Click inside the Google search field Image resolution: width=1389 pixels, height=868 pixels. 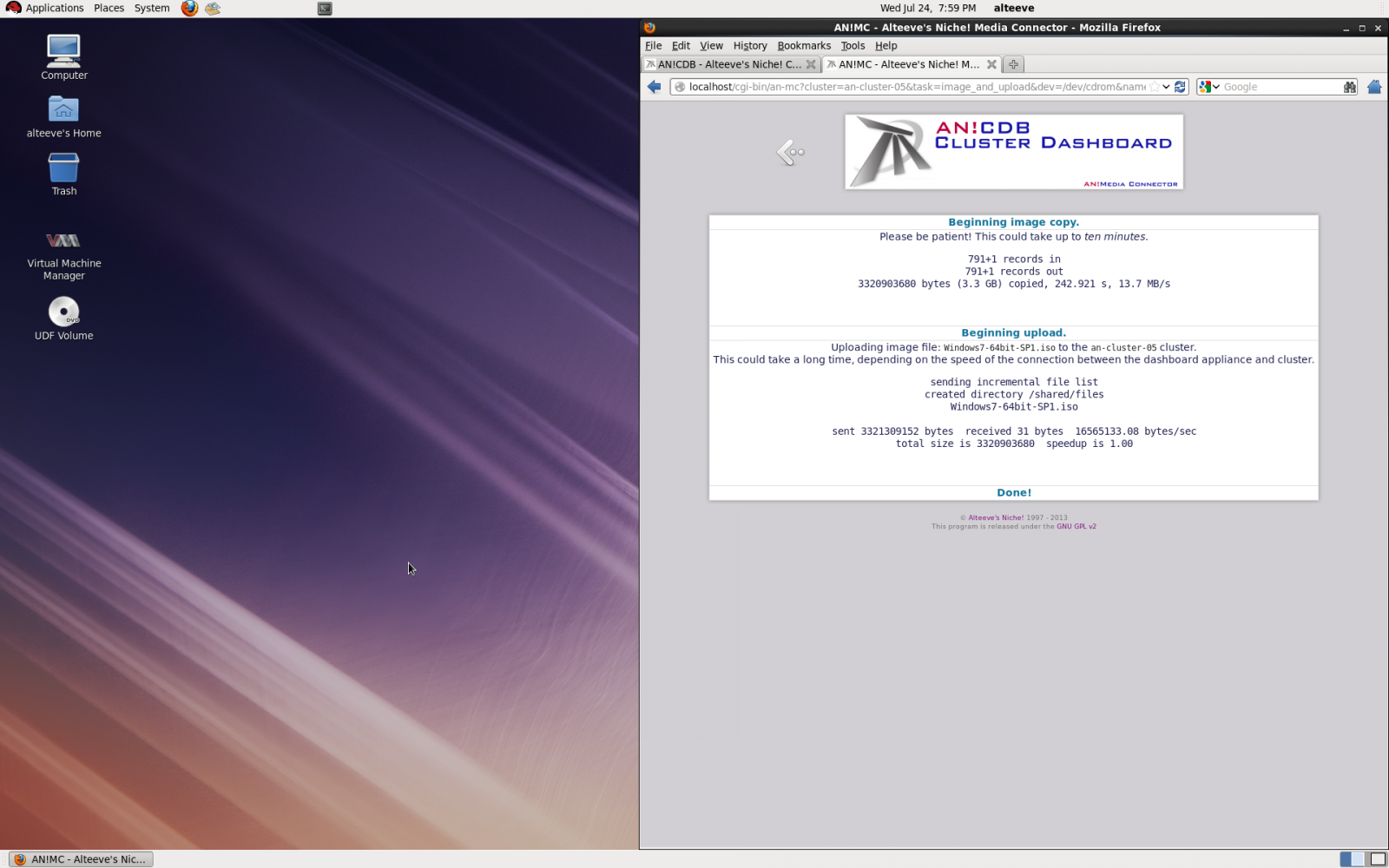[1280, 87]
